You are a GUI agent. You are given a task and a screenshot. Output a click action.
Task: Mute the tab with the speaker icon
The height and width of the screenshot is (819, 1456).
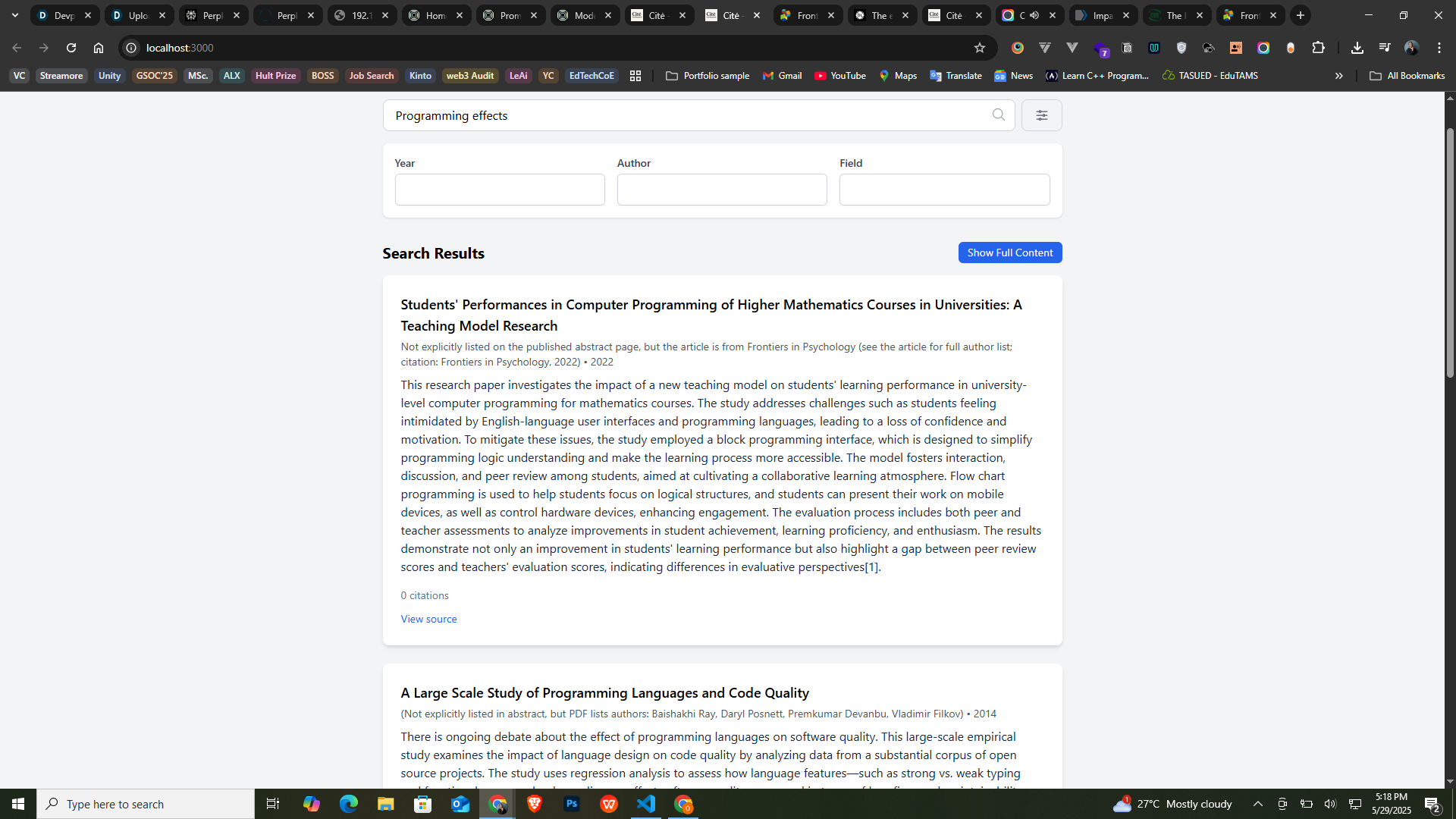[1034, 15]
